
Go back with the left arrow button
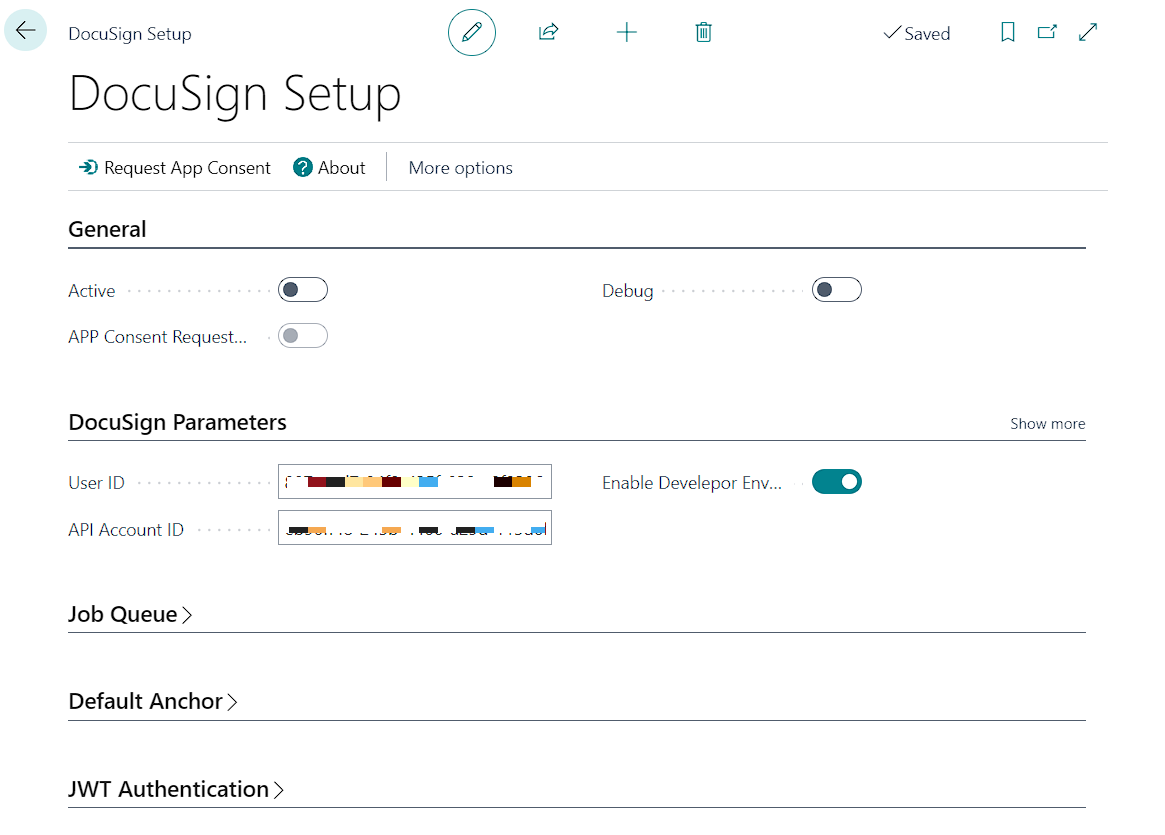tap(25, 30)
